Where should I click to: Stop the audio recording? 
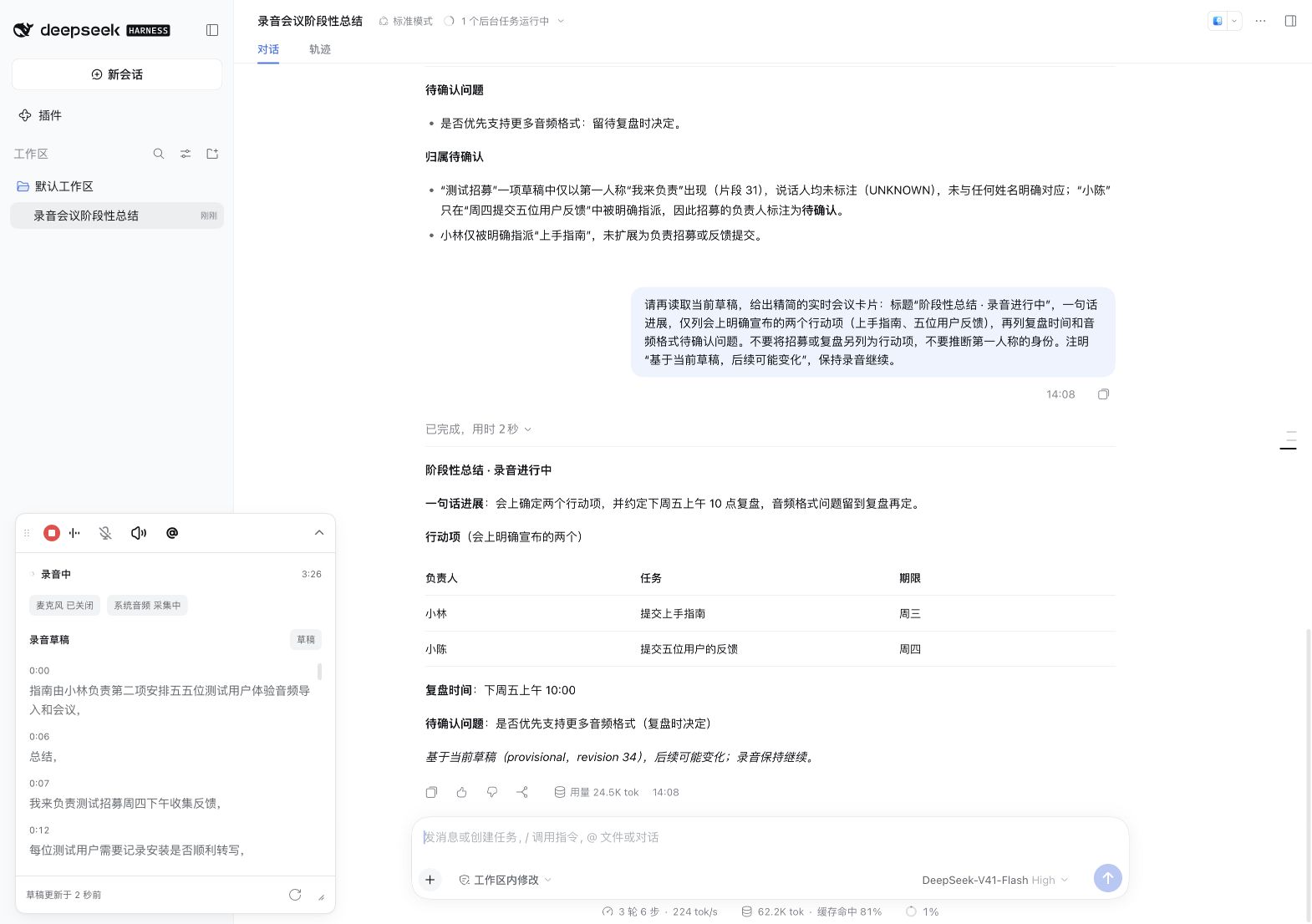[x=52, y=533]
